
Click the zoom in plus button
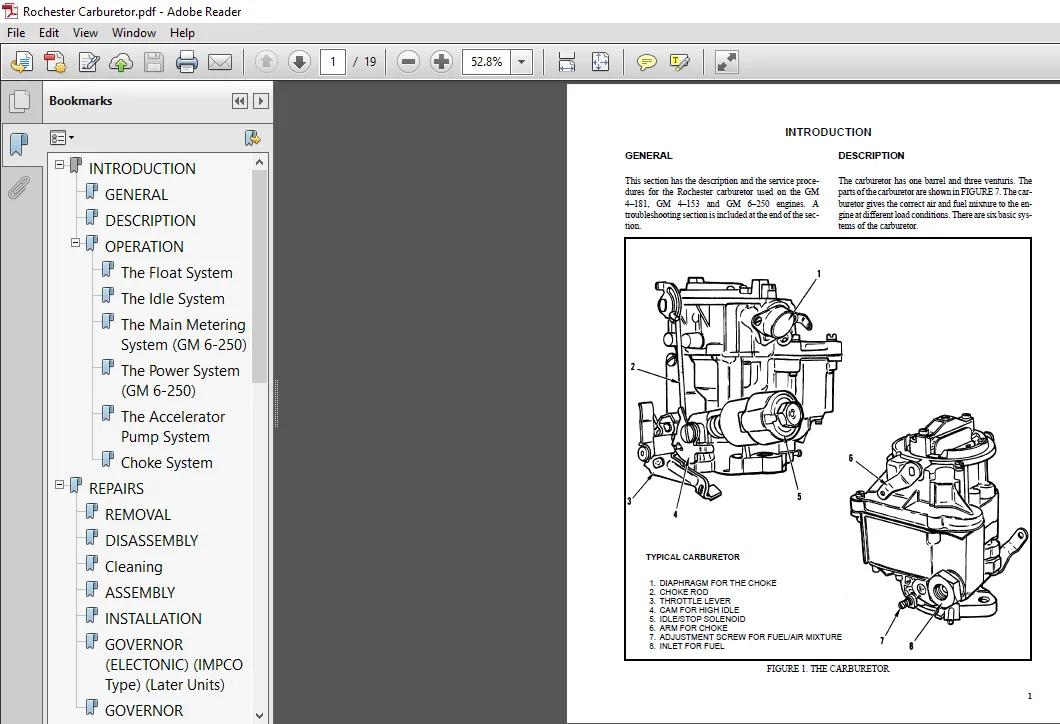click(x=441, y=62)
